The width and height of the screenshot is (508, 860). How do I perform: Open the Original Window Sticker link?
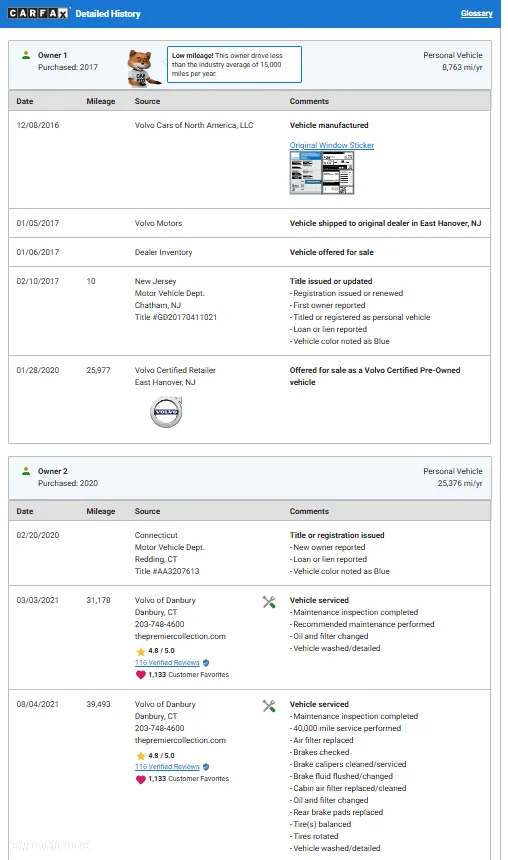click(x=332, y=145)
